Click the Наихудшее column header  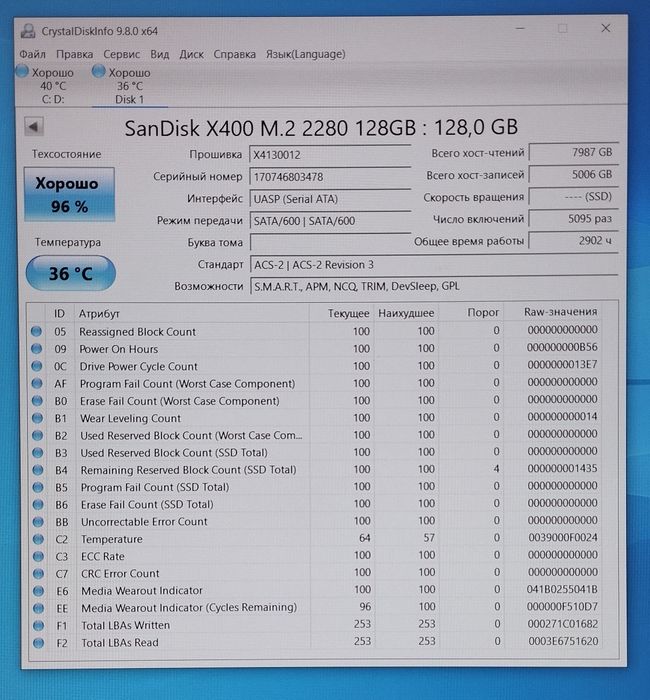tap(406, 313)
